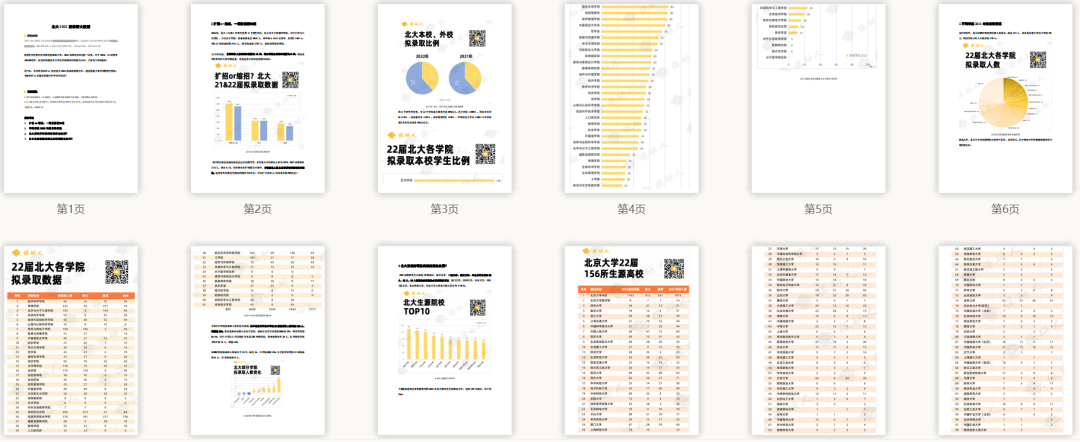Click the 第5页 page label
Screen dimensions: 1080x442
click(818, 209)
